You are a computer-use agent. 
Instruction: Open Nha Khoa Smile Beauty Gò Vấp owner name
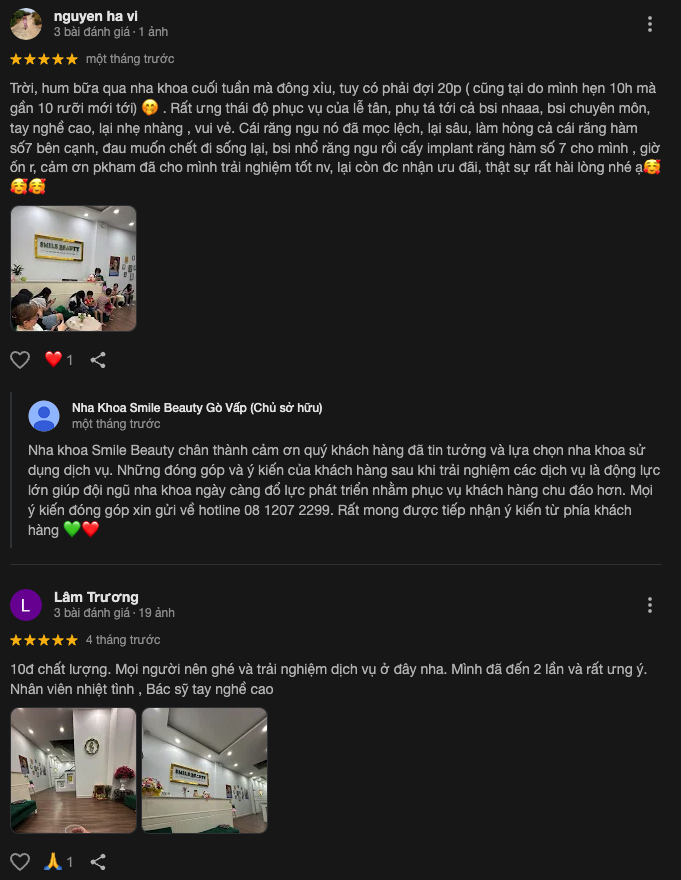pyautogui.click(x=197, y=407)
